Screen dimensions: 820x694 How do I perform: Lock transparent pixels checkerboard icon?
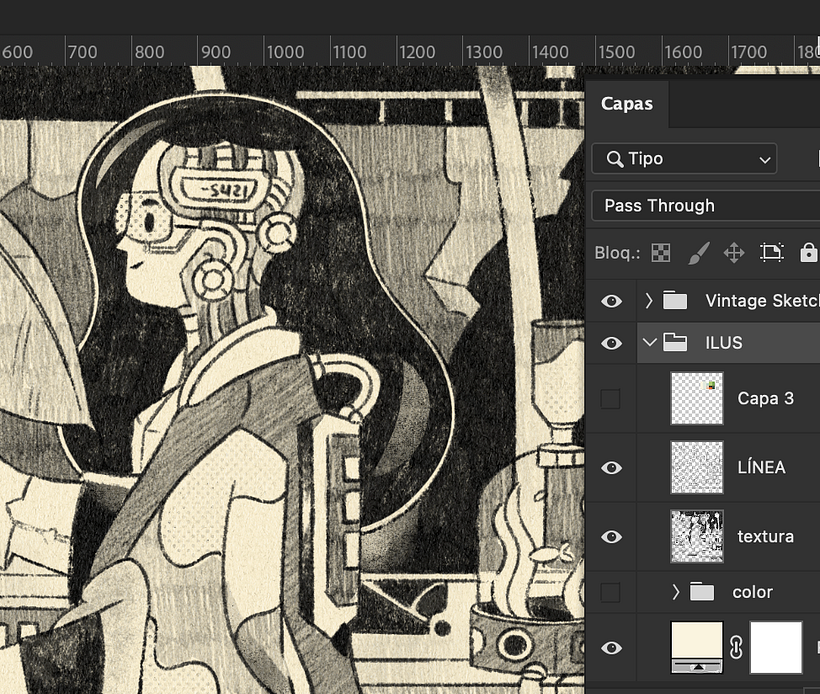click(661, 253)
